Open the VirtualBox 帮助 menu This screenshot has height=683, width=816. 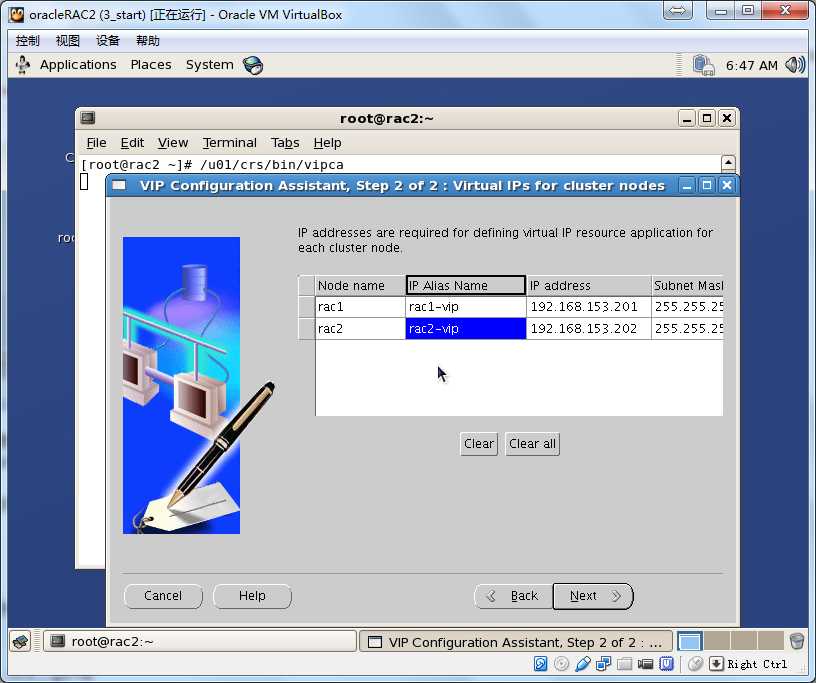(x=148, y=41)
